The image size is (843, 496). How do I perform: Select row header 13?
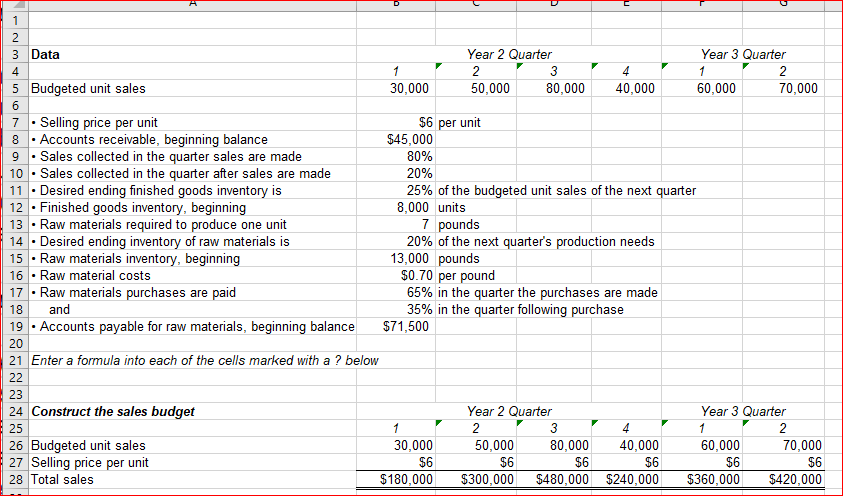15,224
